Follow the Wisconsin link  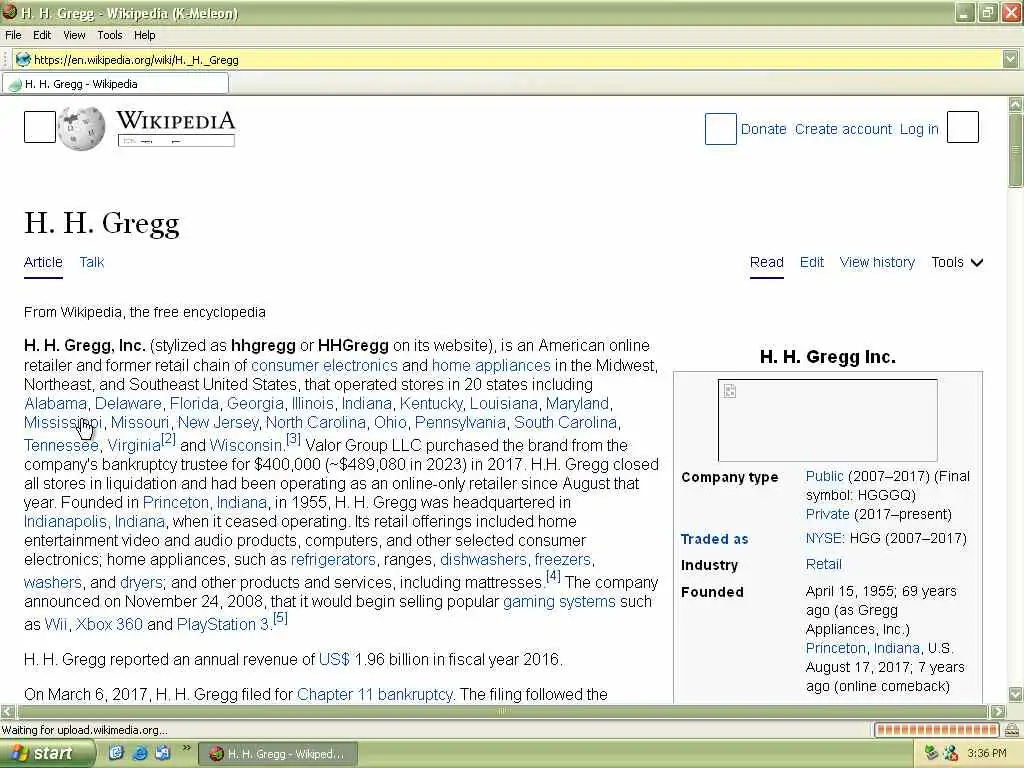pyautogui.click(x=246, y=445)
